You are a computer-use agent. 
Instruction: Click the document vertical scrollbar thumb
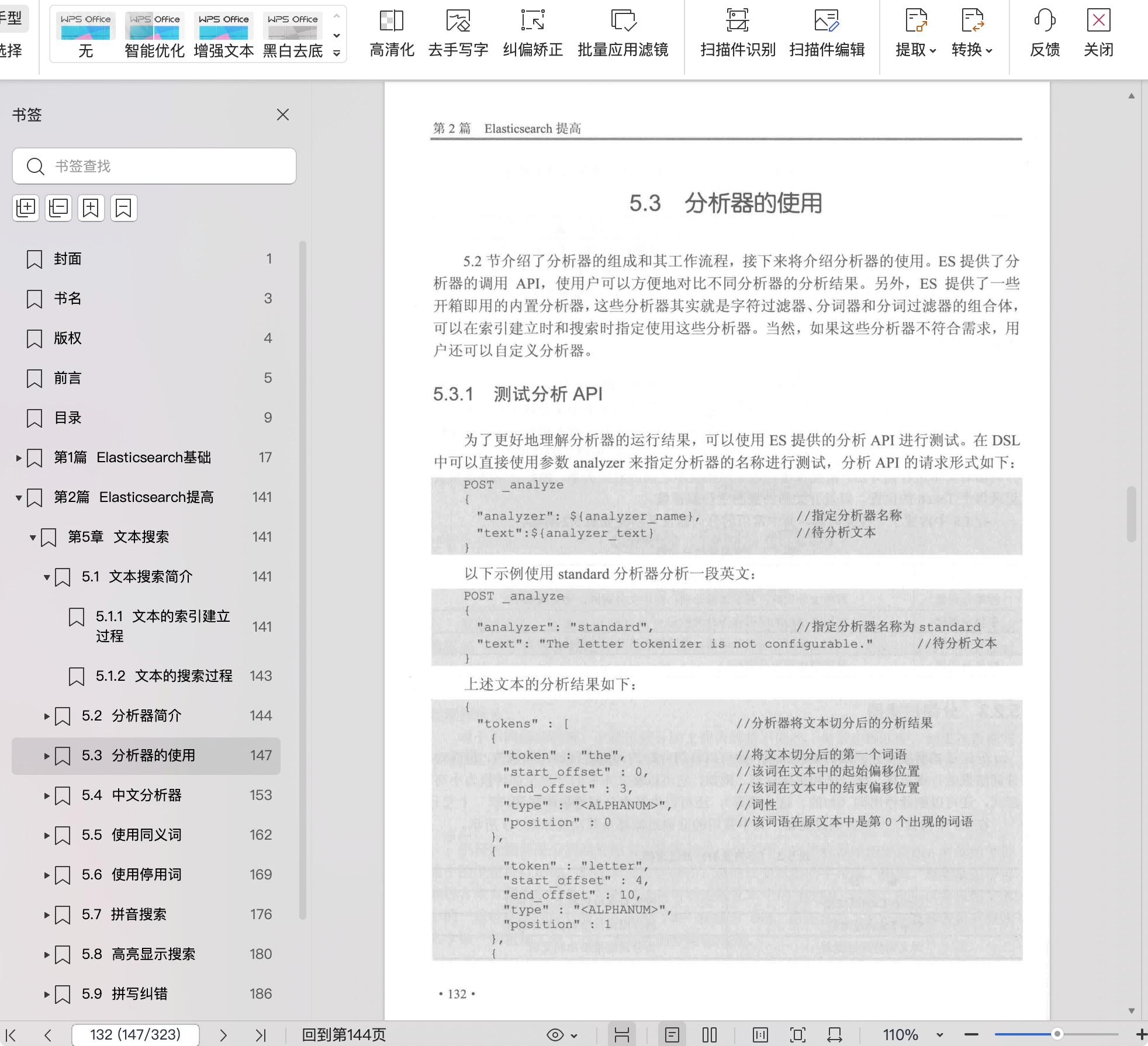1131,514
